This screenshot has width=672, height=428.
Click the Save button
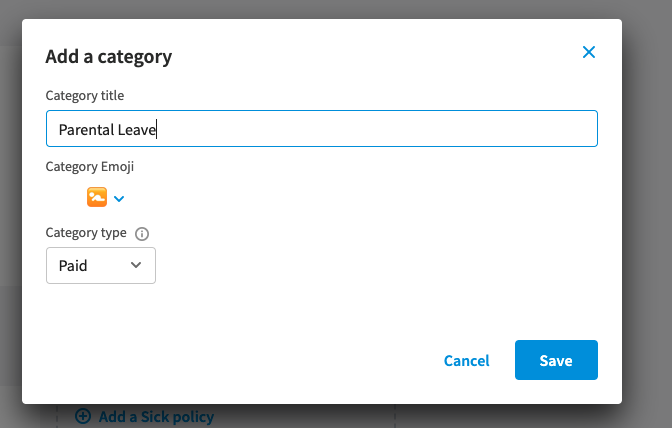coord(556,360)
